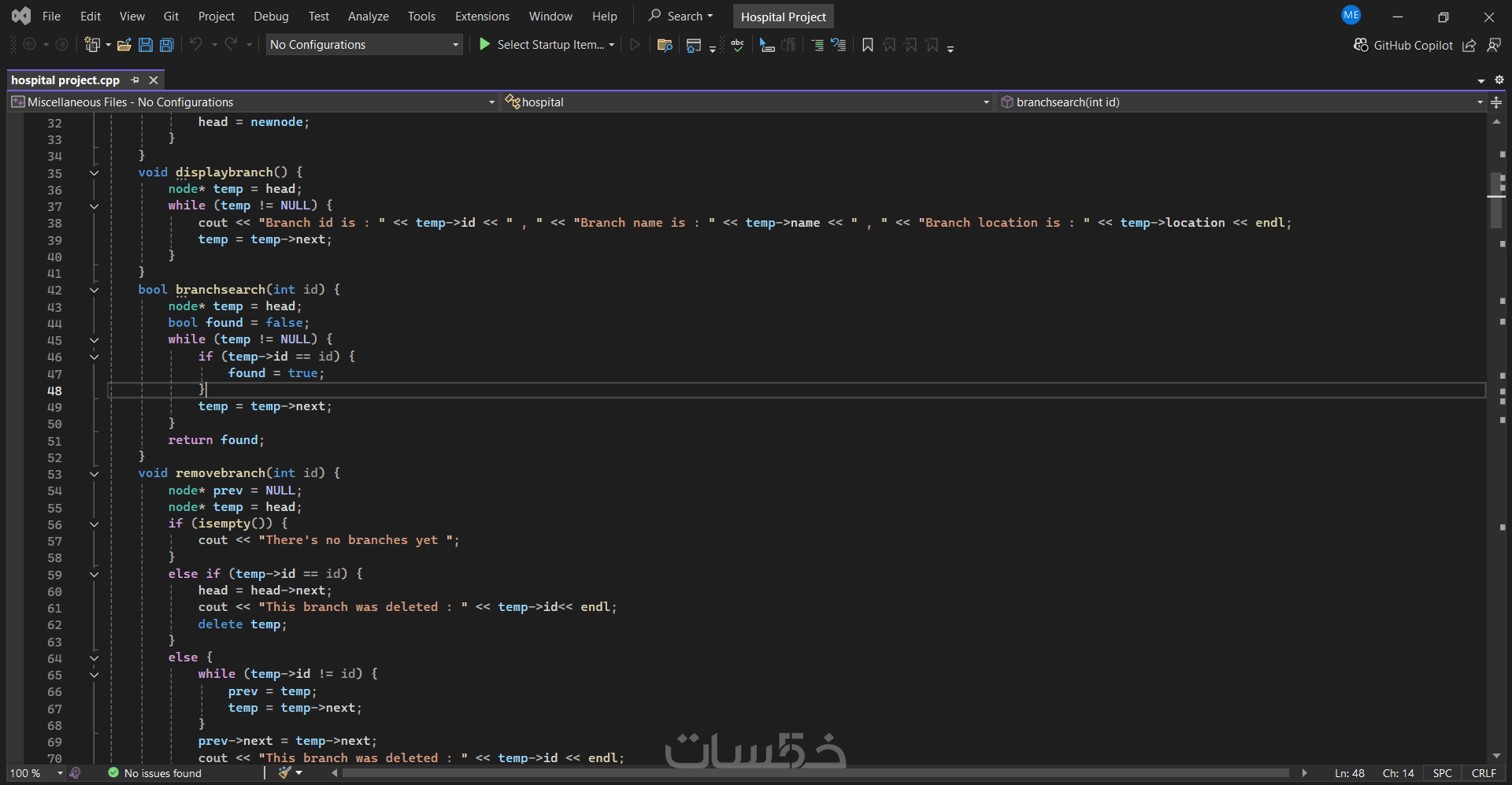Expand the Select Startup Item dropdown arrow
Viewport: 1512px width, 785px height.
612,45
